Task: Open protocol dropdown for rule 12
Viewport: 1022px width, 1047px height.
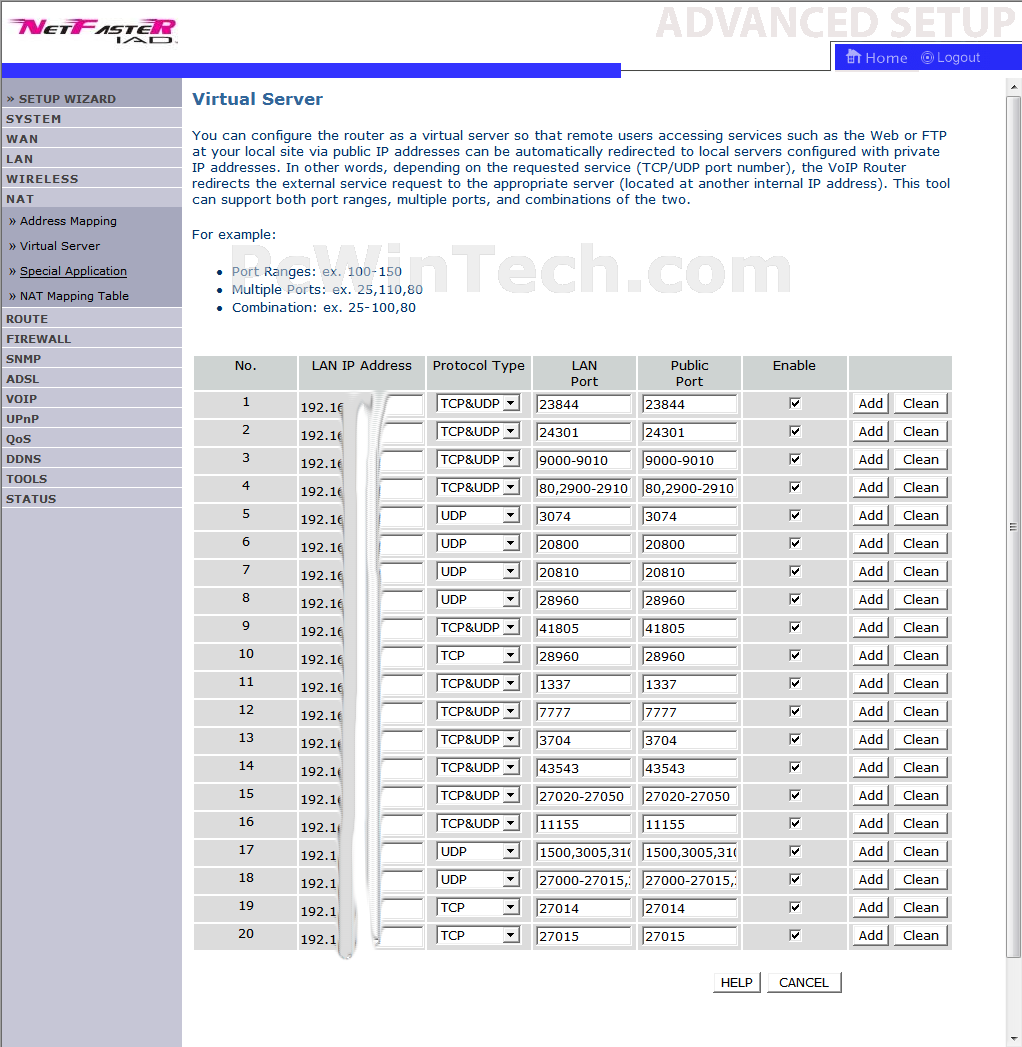Action: point(478,712)
